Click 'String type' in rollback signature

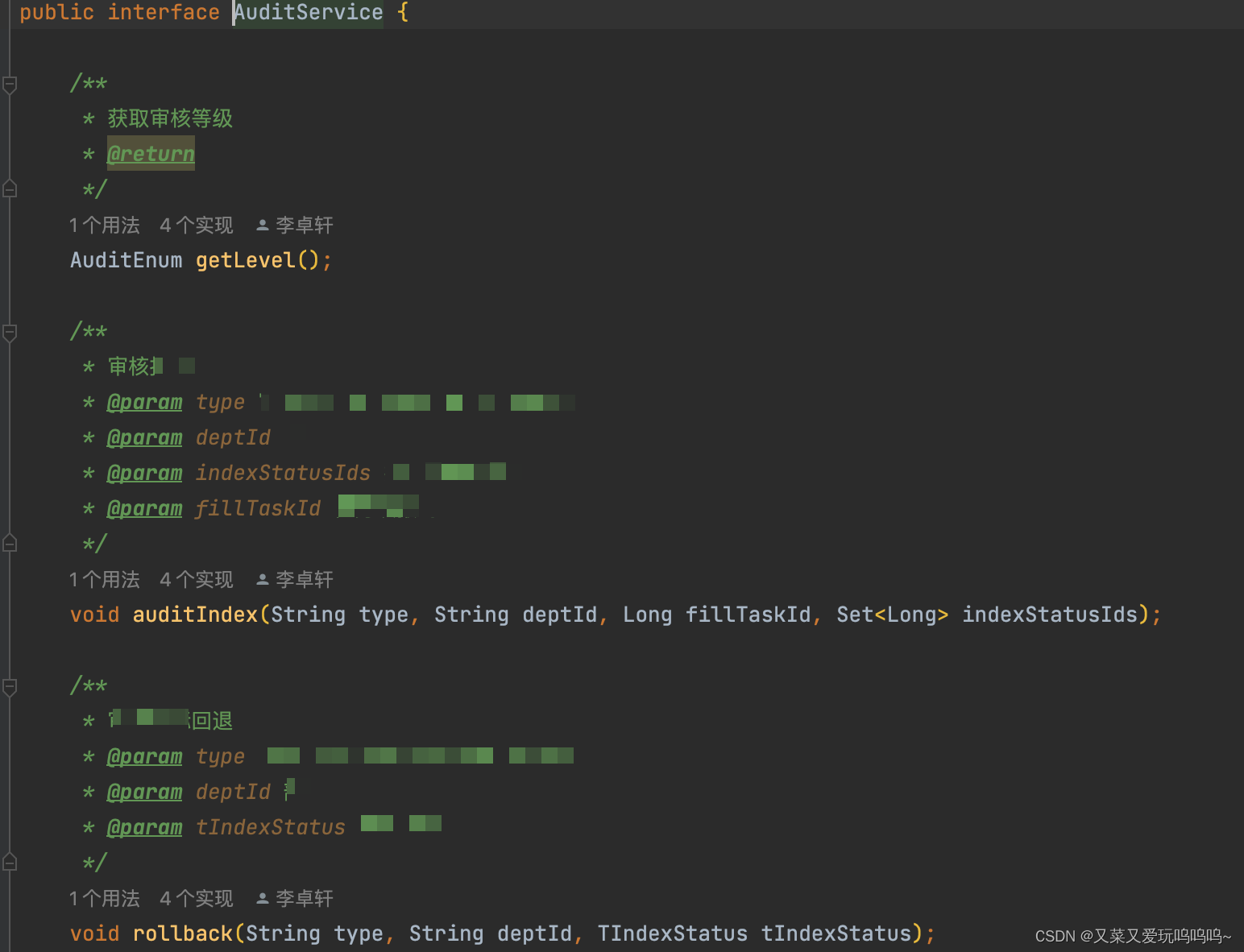pyautogui.click(x=314, y=933)
